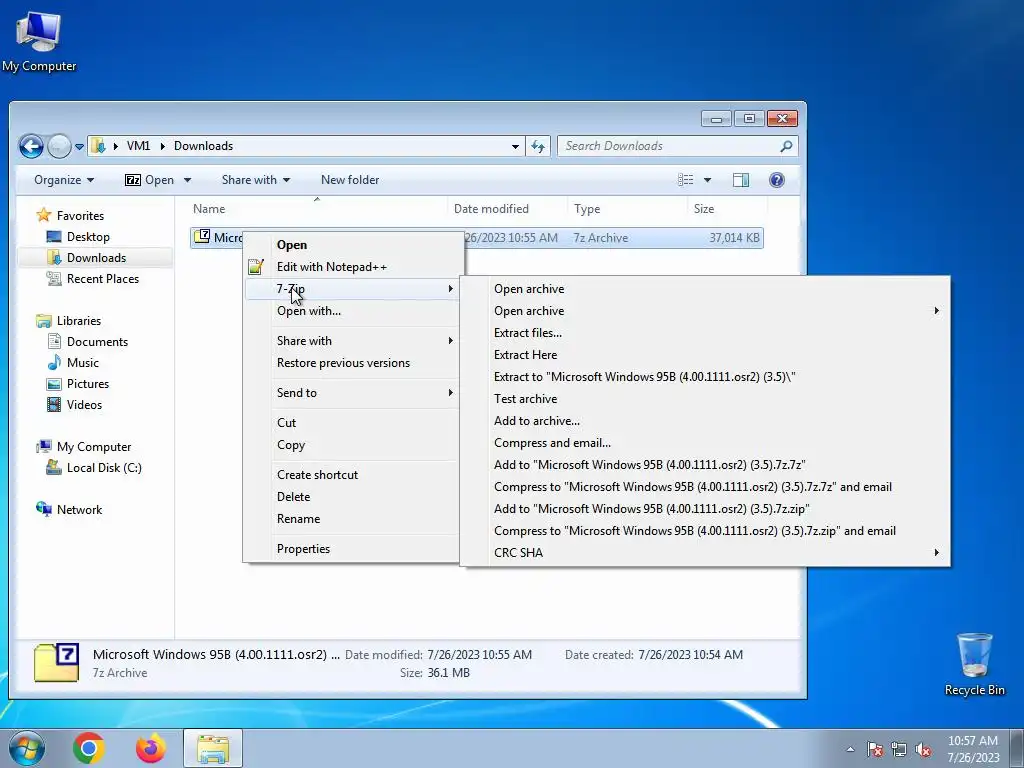Click the search magnifier icon
Screen dimensions: 1024x768
(786, 146)
